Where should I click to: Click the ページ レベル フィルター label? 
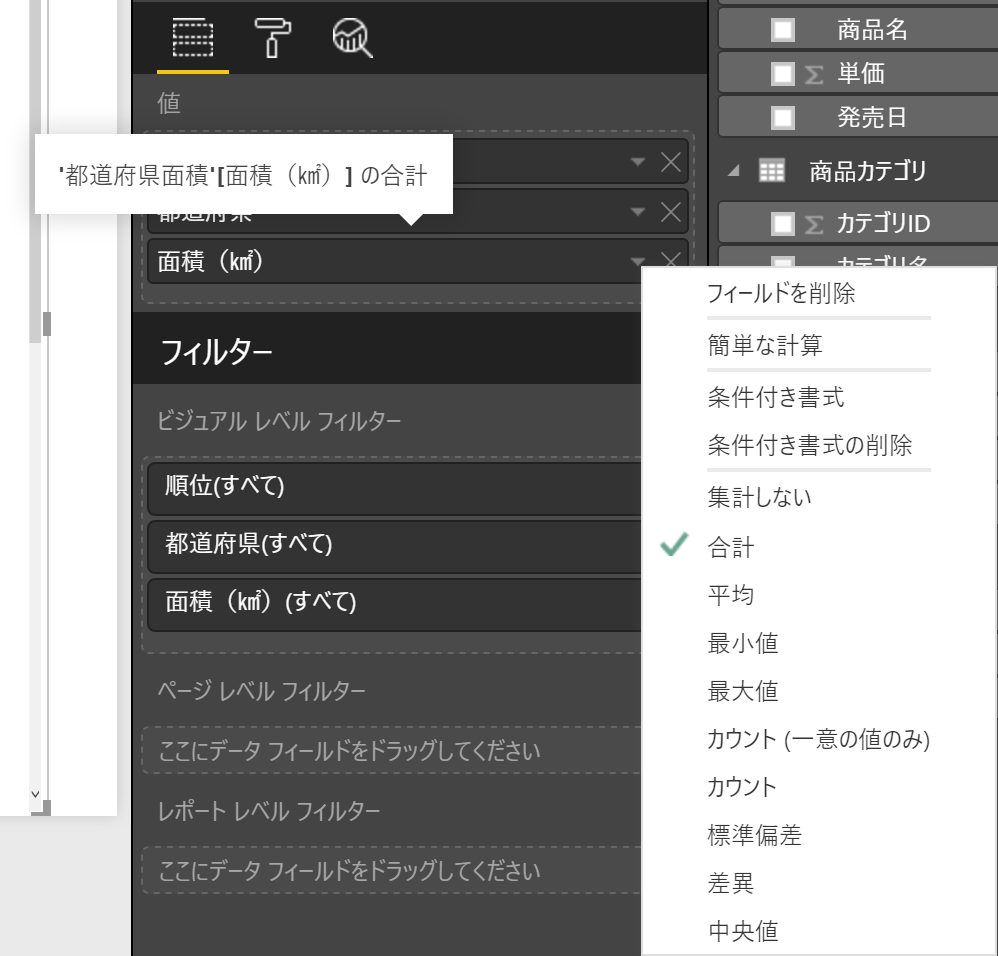click(x=262, y=691)
